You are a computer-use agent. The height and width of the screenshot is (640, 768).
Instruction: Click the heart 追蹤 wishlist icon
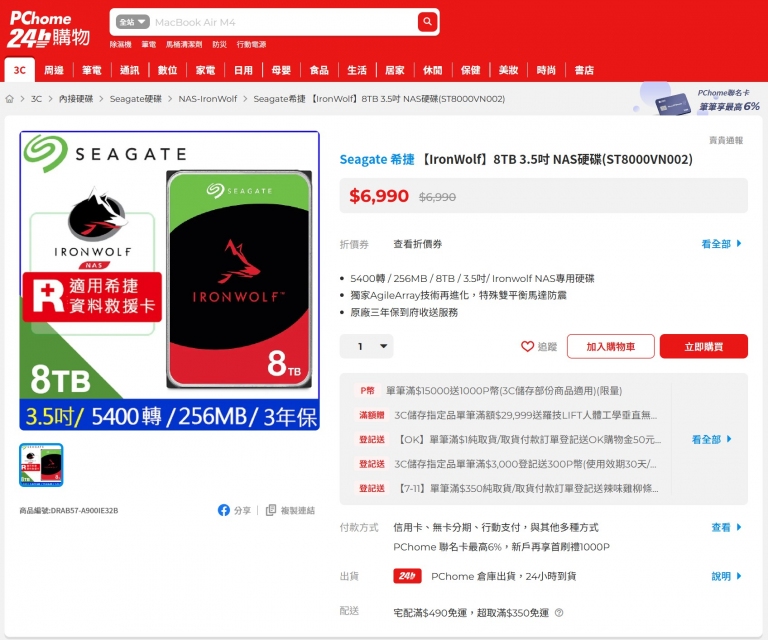coord(527,346)
